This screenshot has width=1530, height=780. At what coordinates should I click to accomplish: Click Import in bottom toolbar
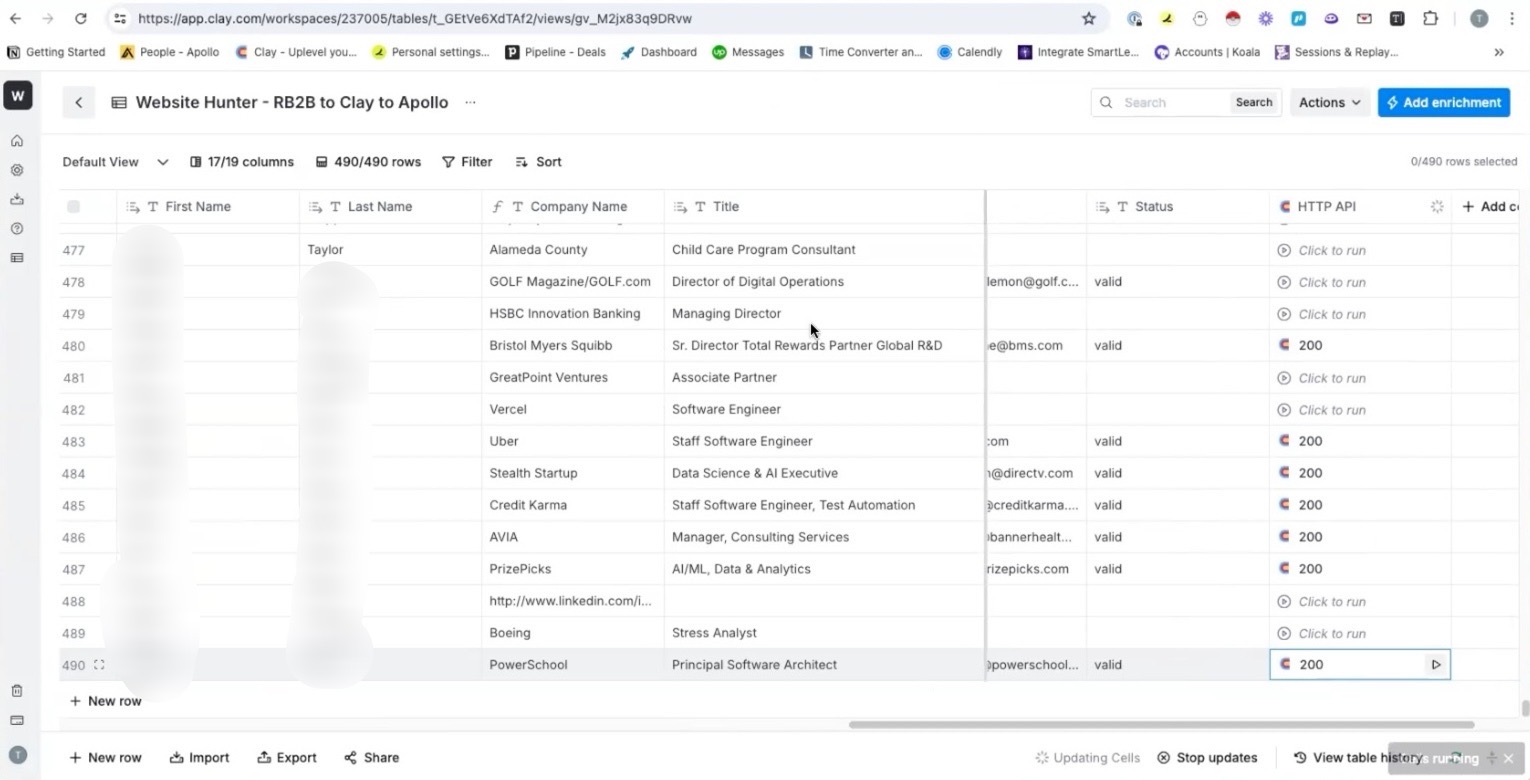(x=199, y=758)
